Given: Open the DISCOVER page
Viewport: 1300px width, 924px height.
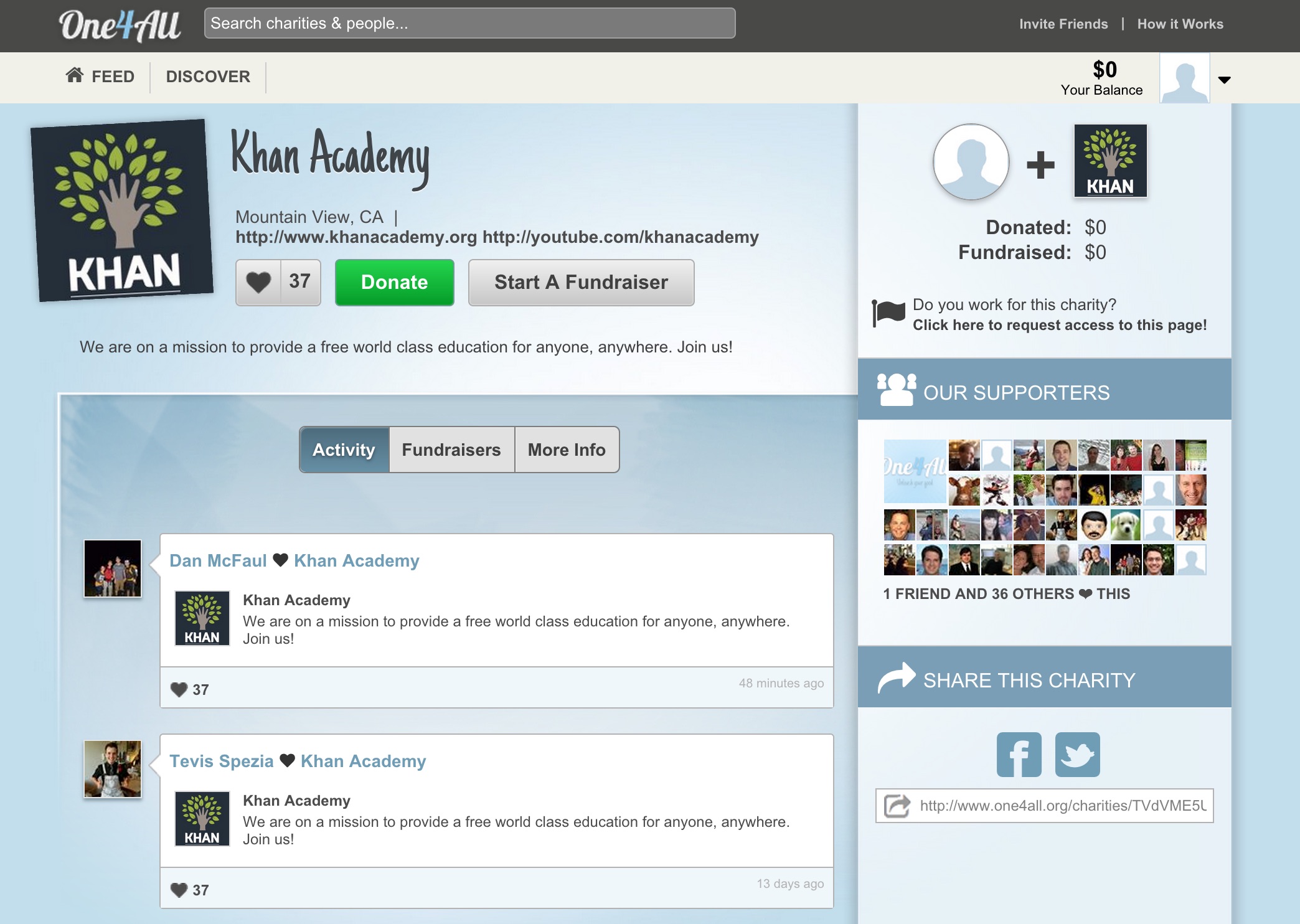Looking at the screenshot, I should pos(208,77).
